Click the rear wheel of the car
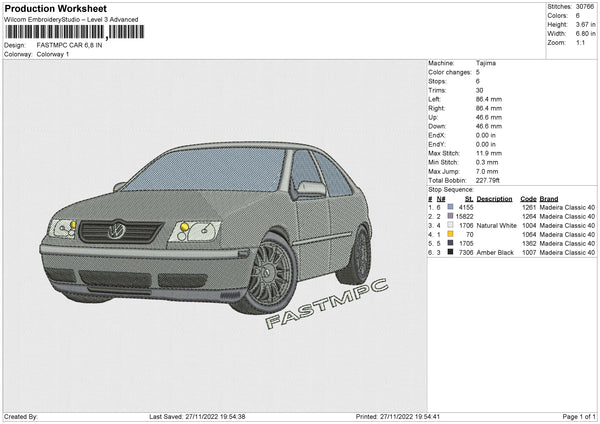The width and height of the screenshot is (600, 424). coord(357,256)
